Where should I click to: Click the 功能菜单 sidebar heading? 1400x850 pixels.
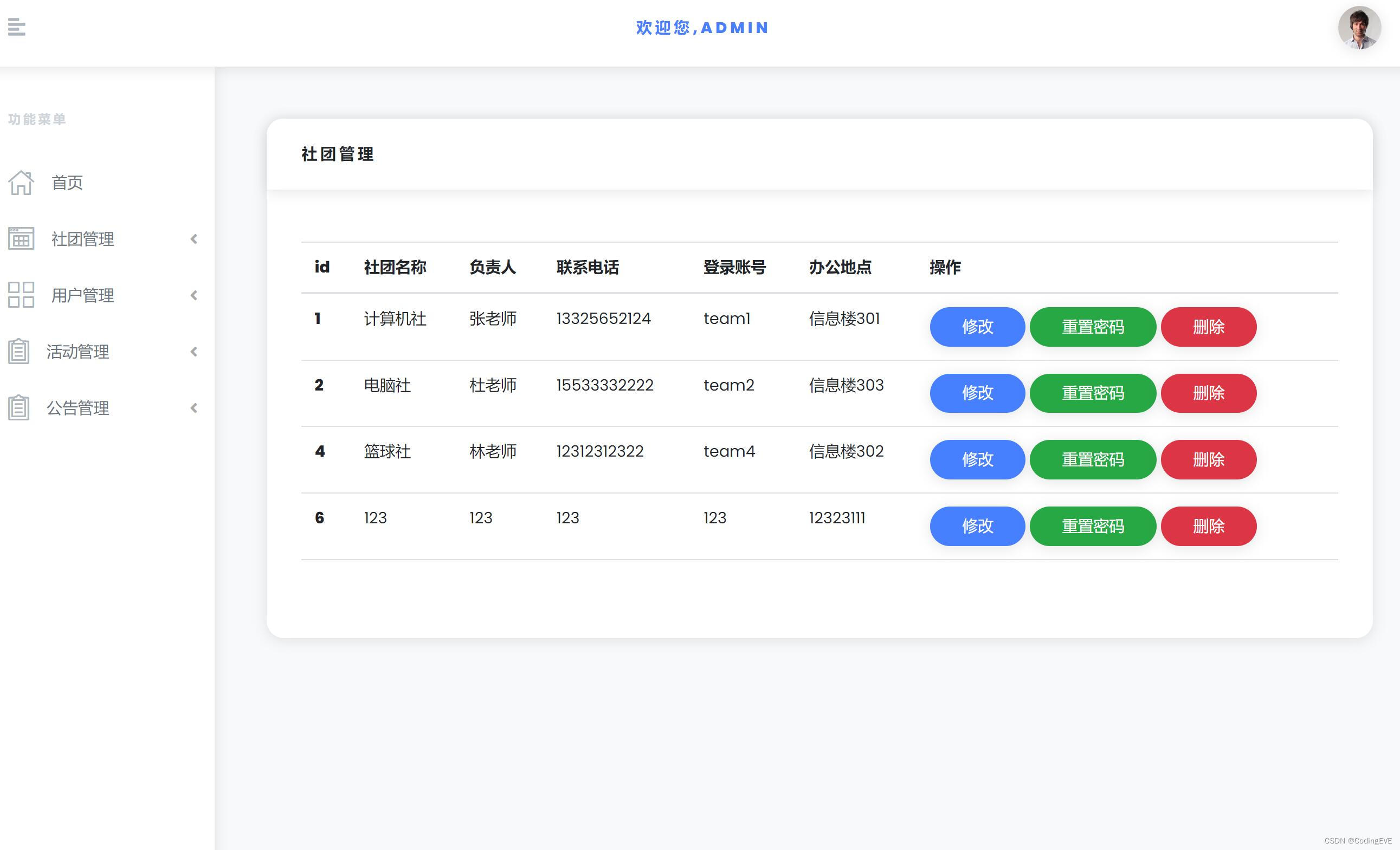pyautogui.click(x=37, y=119)
